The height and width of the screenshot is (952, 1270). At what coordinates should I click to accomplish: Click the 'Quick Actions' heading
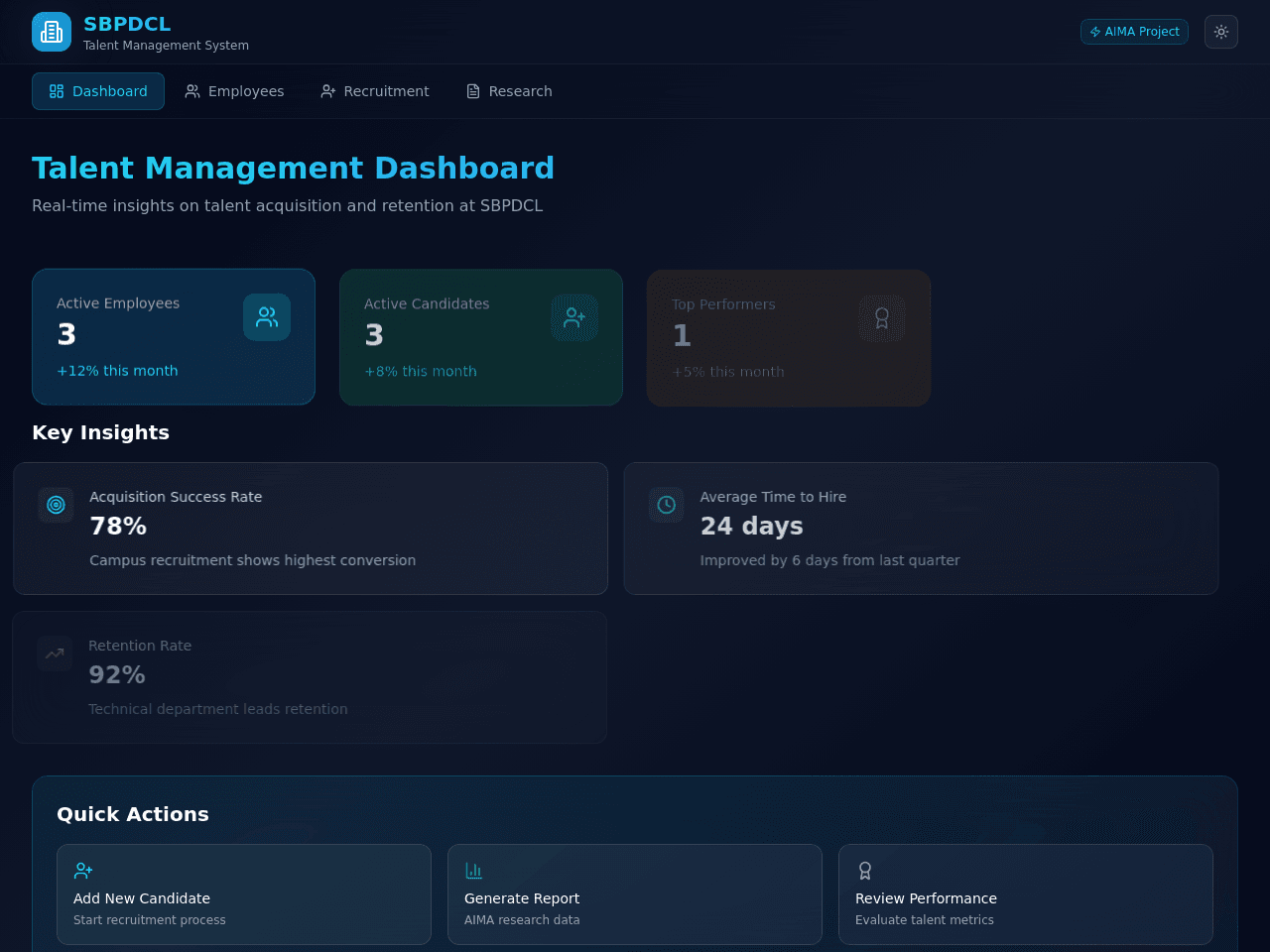pyautogui.click(x=133, y=814)
